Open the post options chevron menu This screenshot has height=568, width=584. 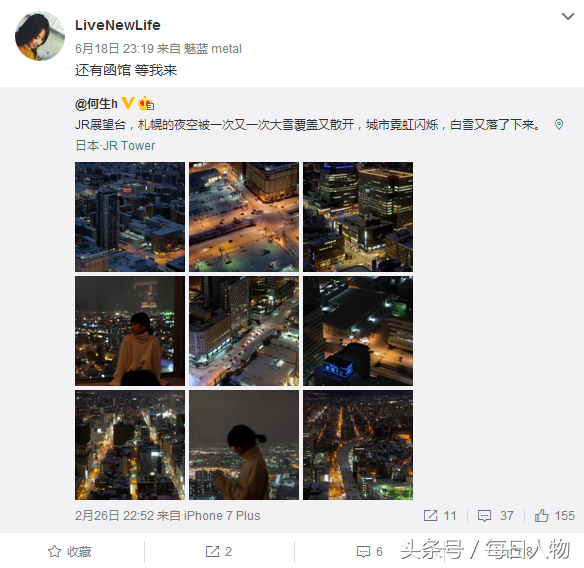(567, 17)
